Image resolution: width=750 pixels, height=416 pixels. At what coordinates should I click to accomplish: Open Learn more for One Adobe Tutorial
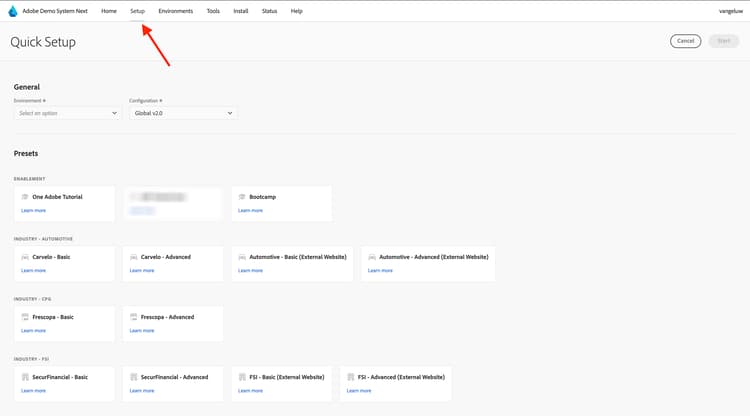(x=33, y=210)
